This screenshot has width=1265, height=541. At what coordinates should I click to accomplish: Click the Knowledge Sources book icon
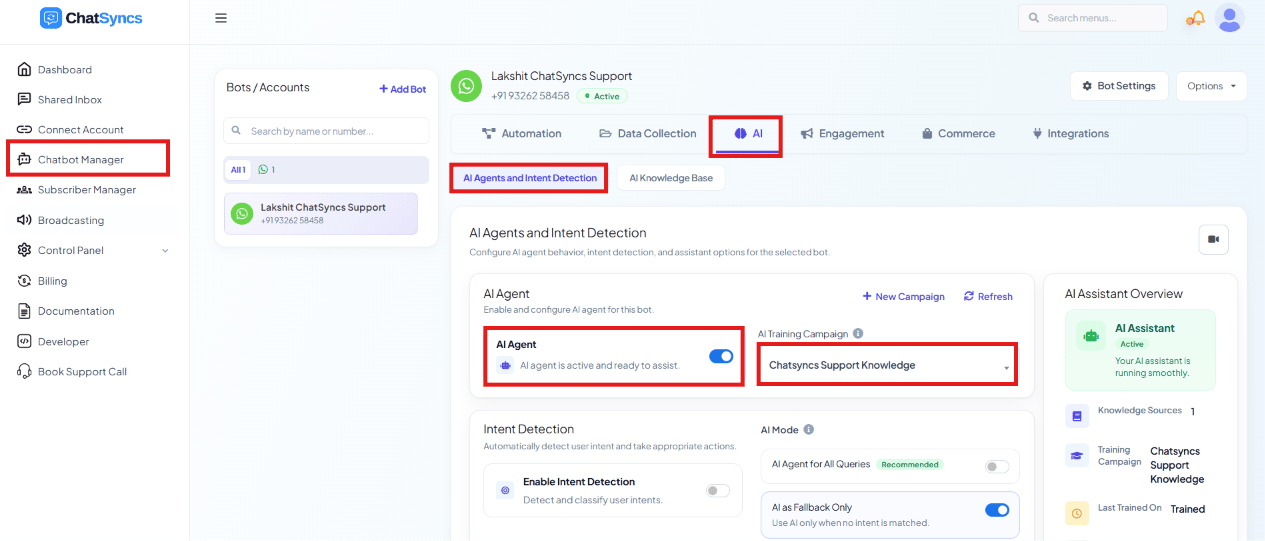[x=1076, y=415]
